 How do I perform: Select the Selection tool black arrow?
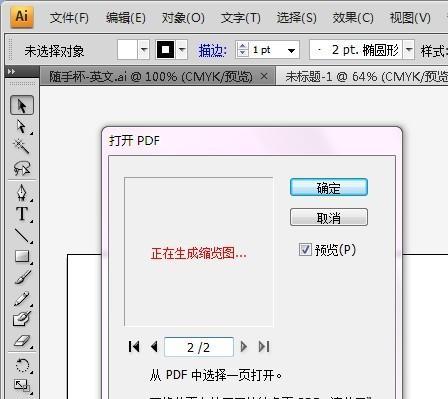pyautogui.click(x=22, y=105)
